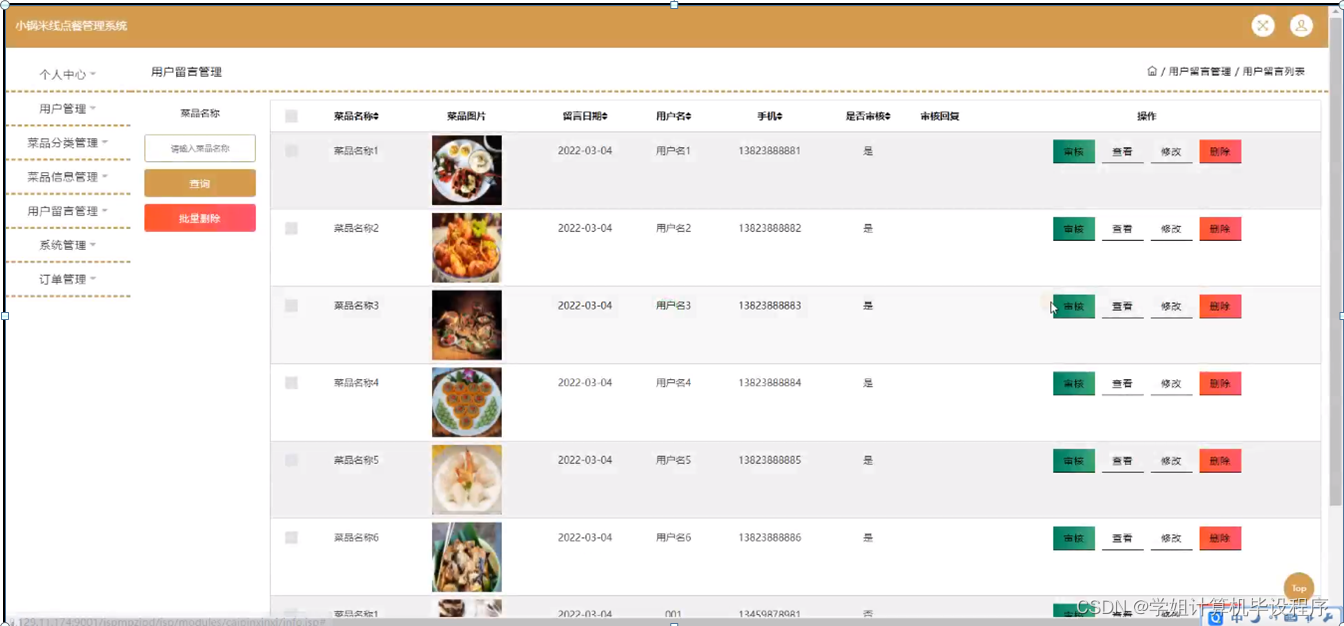1344x626 pixels.
Task: Sort by 是否审核 column arrows
Action: [887, 117]
